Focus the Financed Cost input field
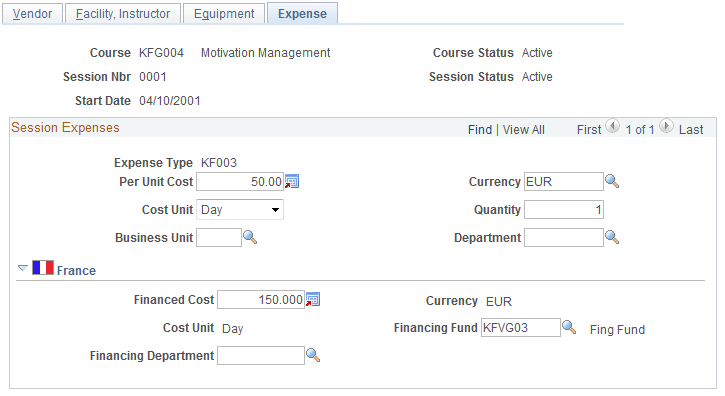 (x=261, y=300)
